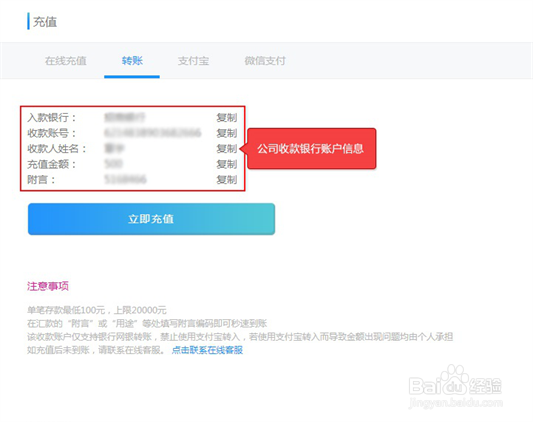
Task: Copy the 入款银行 value with 复制
Action: click(227, 118)
